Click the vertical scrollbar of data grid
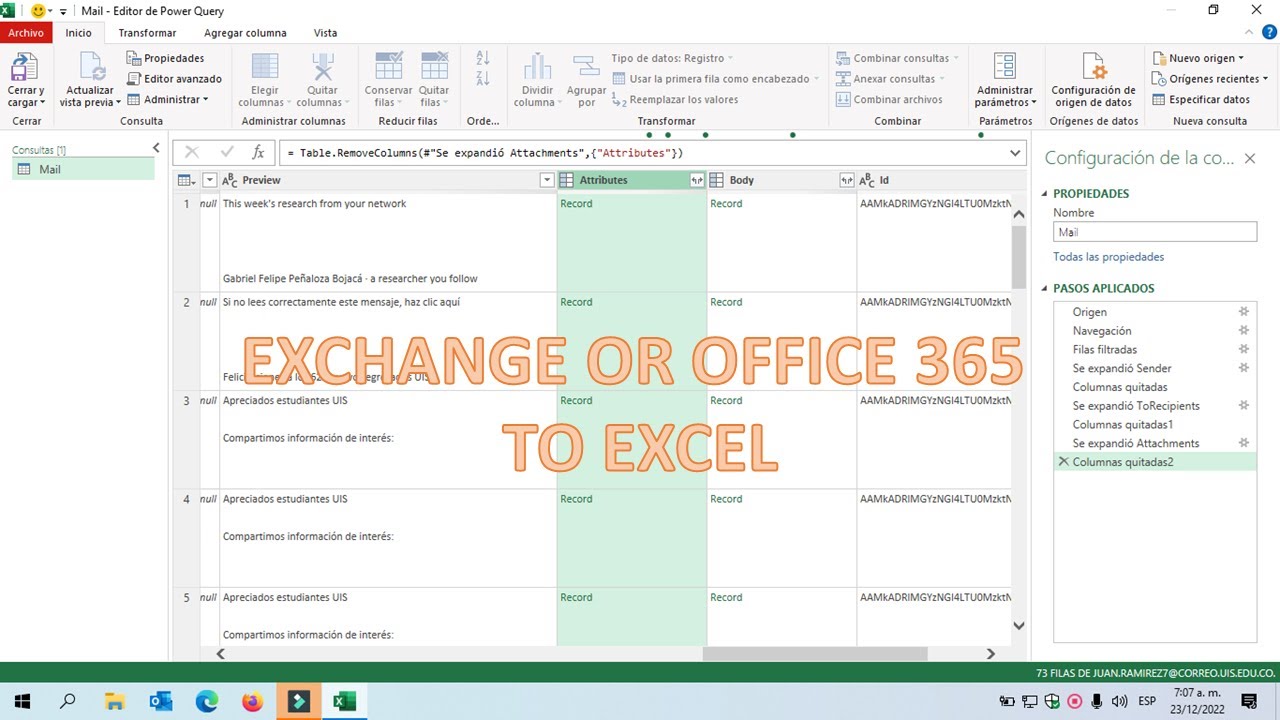This screenshot has height=720, width=1280. [1019, 255]
